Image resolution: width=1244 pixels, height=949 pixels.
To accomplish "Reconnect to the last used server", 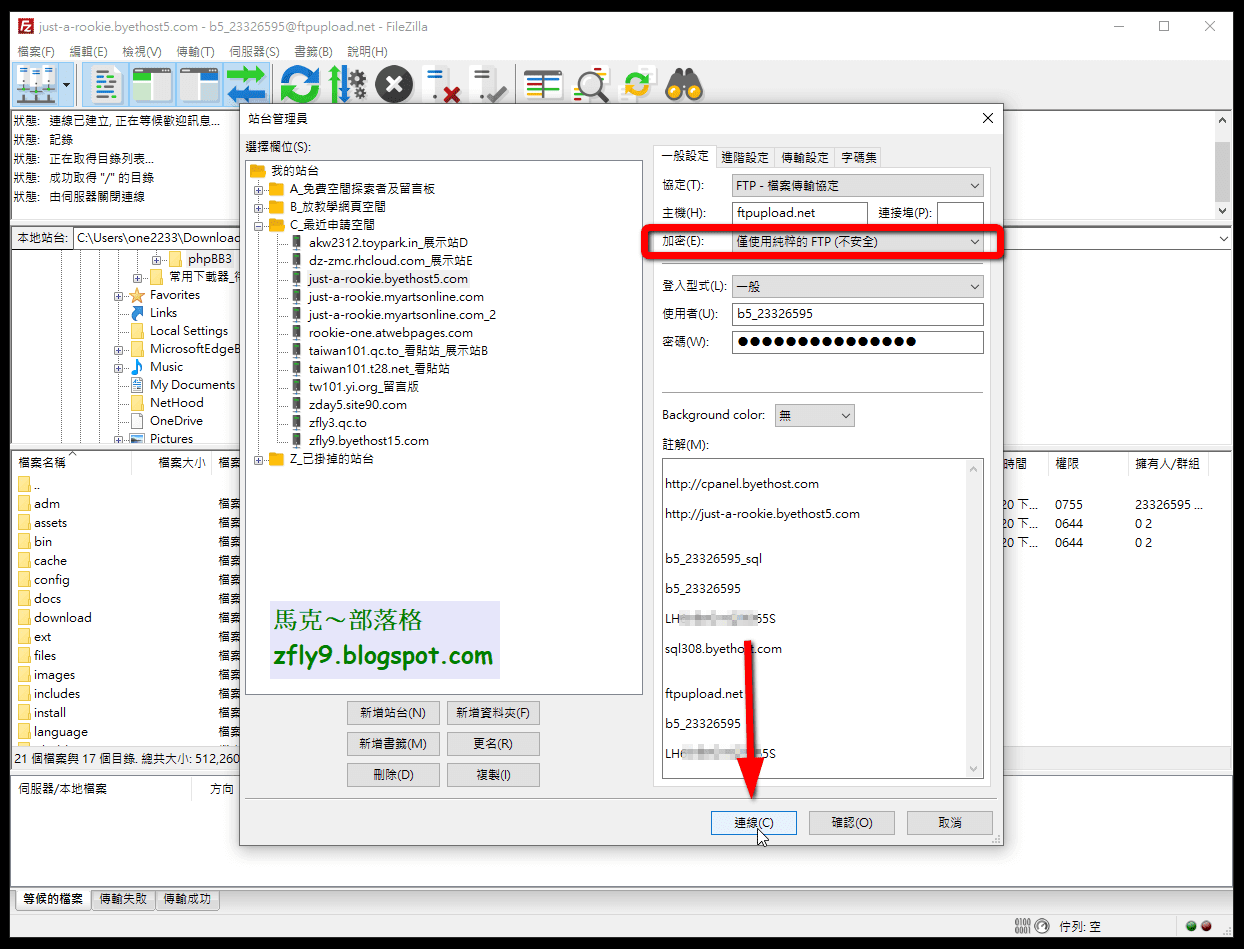I will pyautogui.click(x=489, y=84).
